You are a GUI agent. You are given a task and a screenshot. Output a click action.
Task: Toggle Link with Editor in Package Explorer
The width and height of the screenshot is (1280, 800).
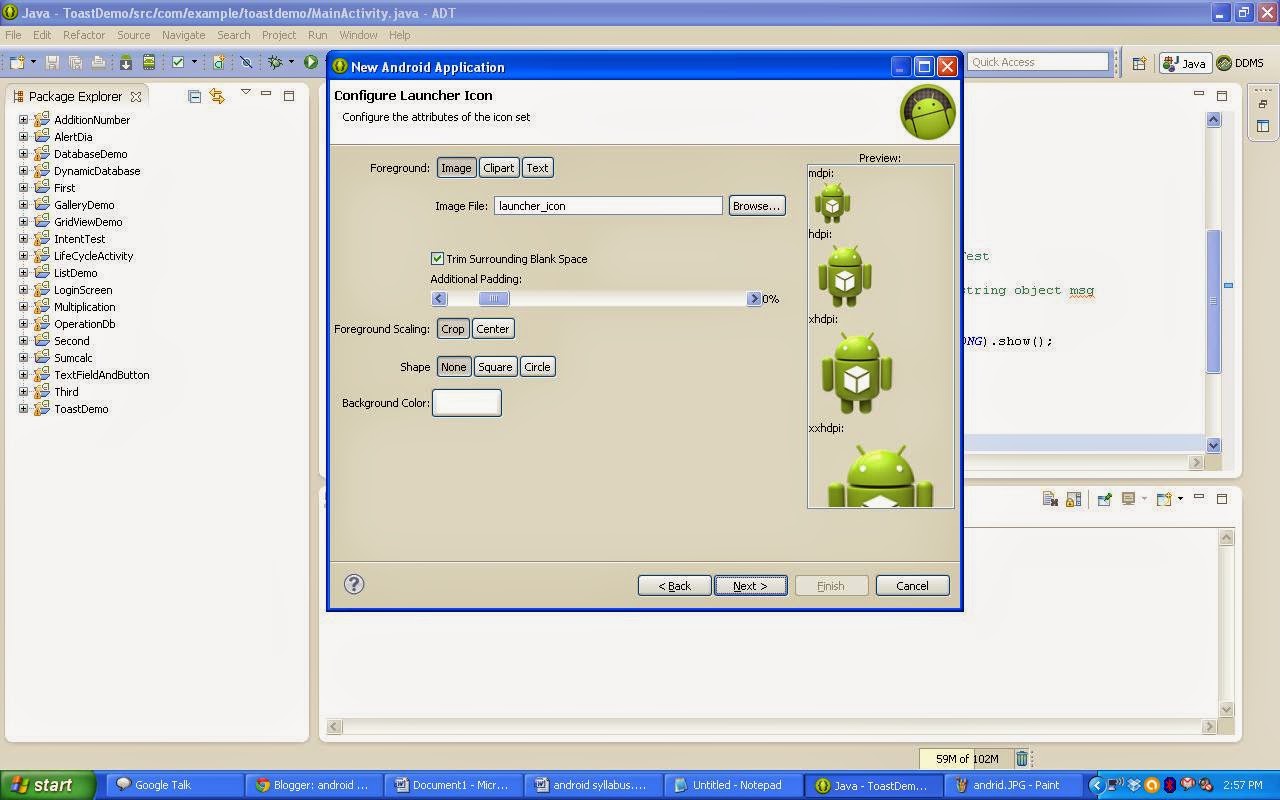[216, 96]
